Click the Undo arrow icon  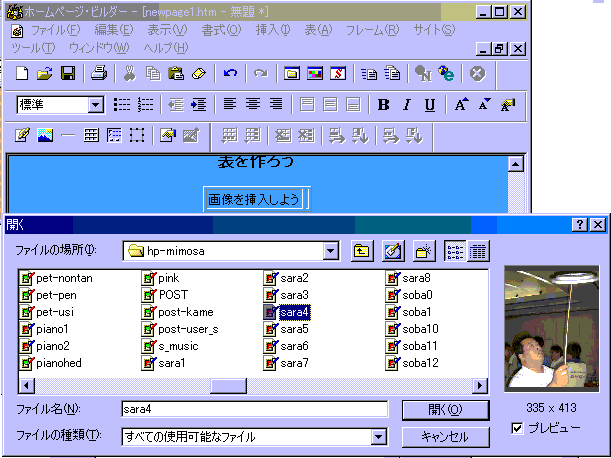pyautogui.click(x=231, y=73)
